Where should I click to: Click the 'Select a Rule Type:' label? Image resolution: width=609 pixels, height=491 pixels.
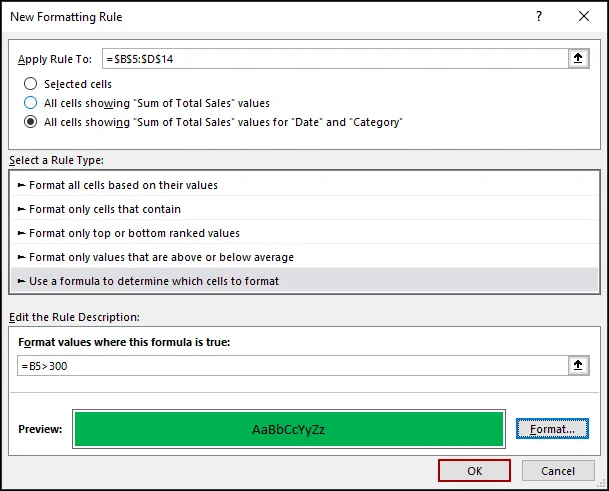coord(56,160)
